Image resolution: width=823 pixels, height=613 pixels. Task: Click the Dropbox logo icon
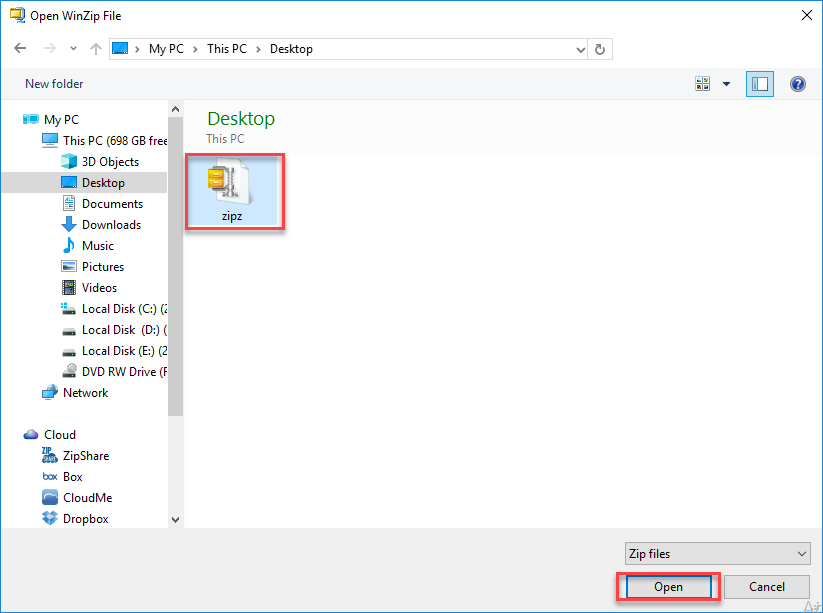[50, 518]
